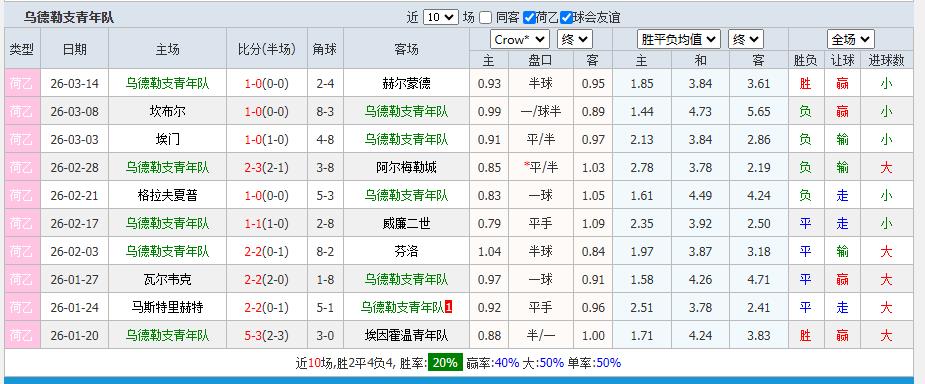Screen dimensions: 925x384
Task: Click the 走 handicap result on 26-02-21
Action: (x=842, y=195)
